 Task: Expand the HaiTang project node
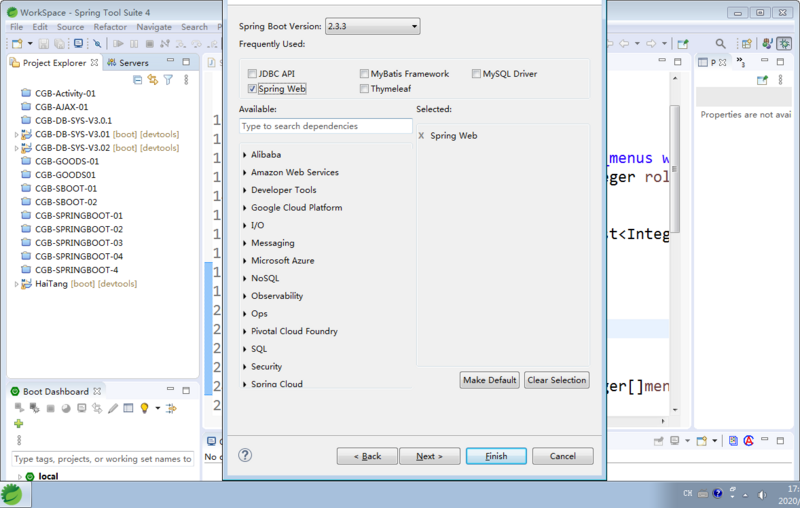(x=16, y=284)
